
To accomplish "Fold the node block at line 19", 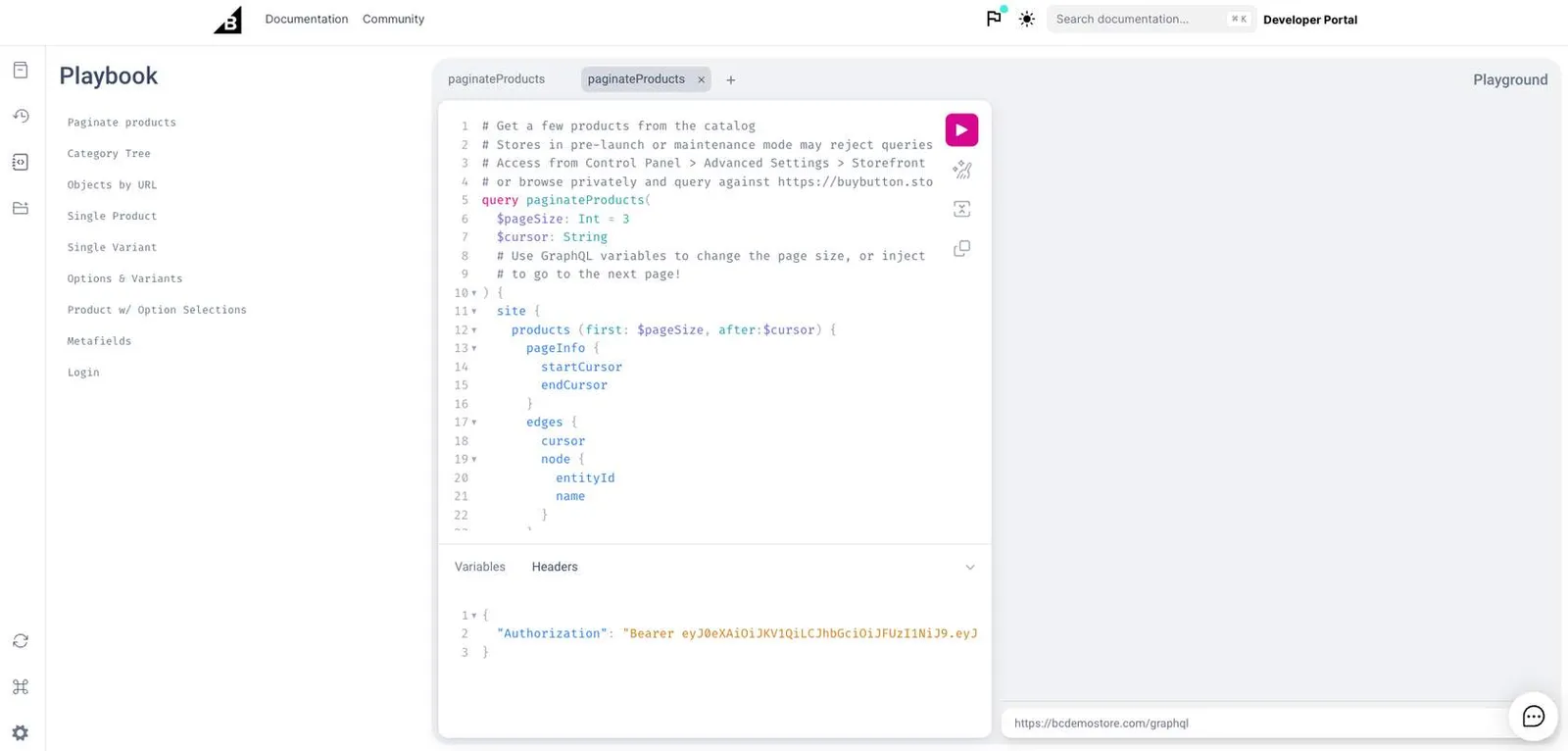I will (474, 460).
